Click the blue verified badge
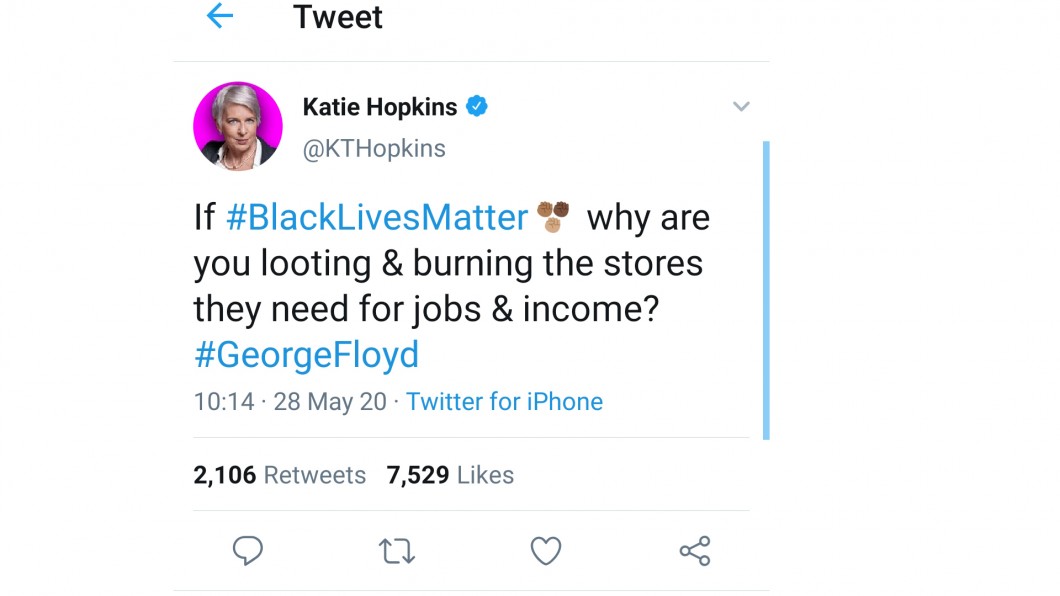This screenshot has width=1060, height=596. (x=477, y=107)
